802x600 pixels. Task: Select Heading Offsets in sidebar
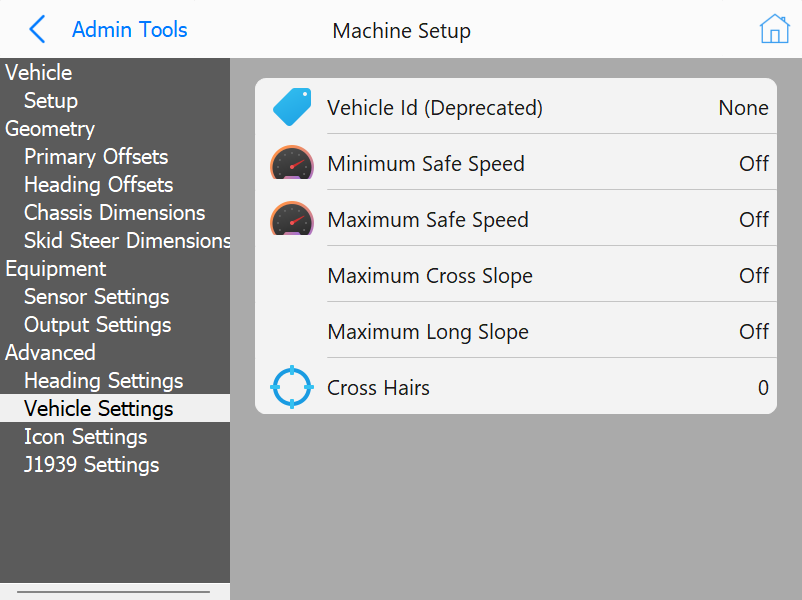(115, 185)
